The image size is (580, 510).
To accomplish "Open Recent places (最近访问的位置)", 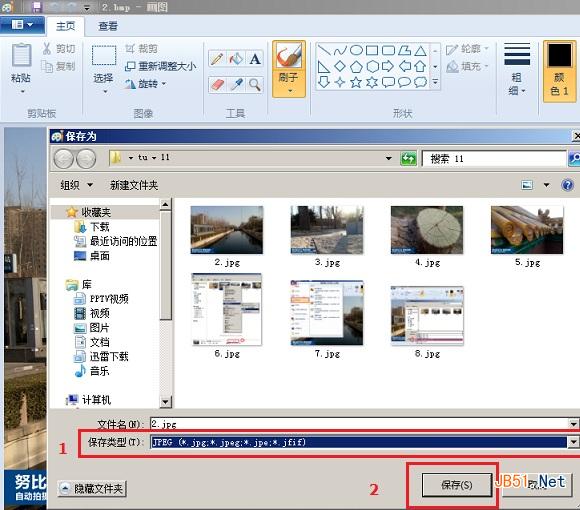I will click(116, 241).
